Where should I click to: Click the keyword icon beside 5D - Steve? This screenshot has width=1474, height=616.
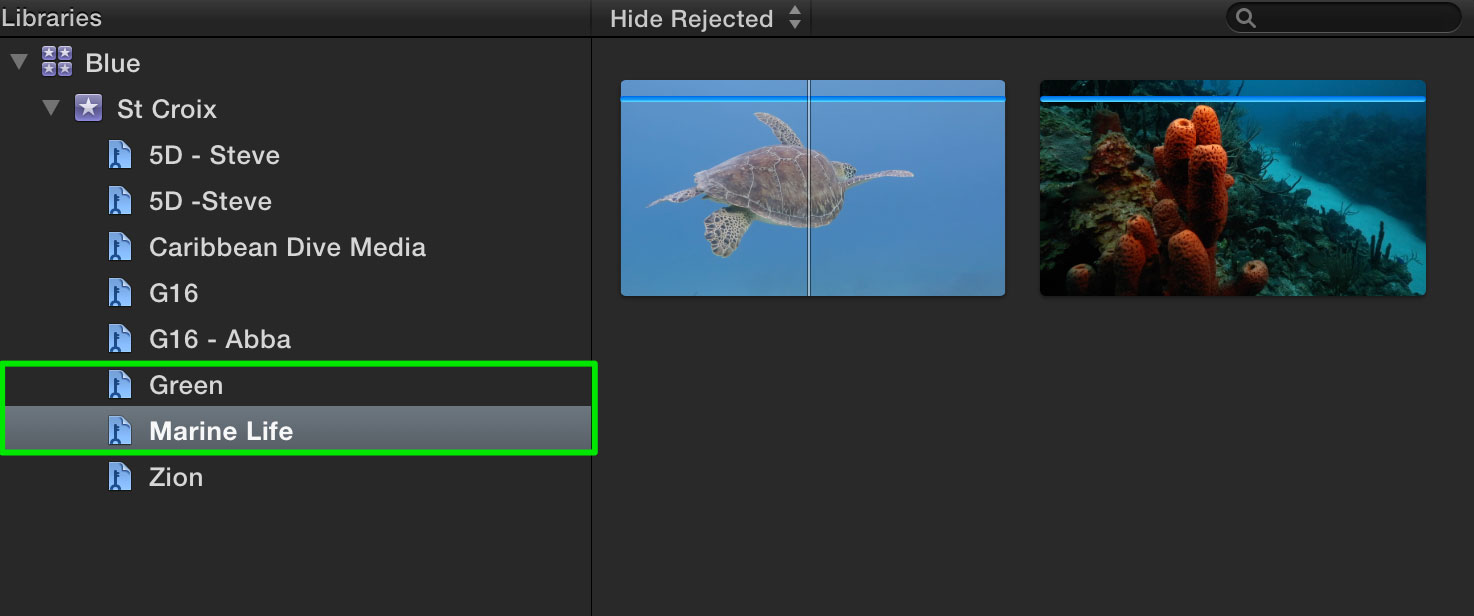pyautogui.click(x=120, y=154)
